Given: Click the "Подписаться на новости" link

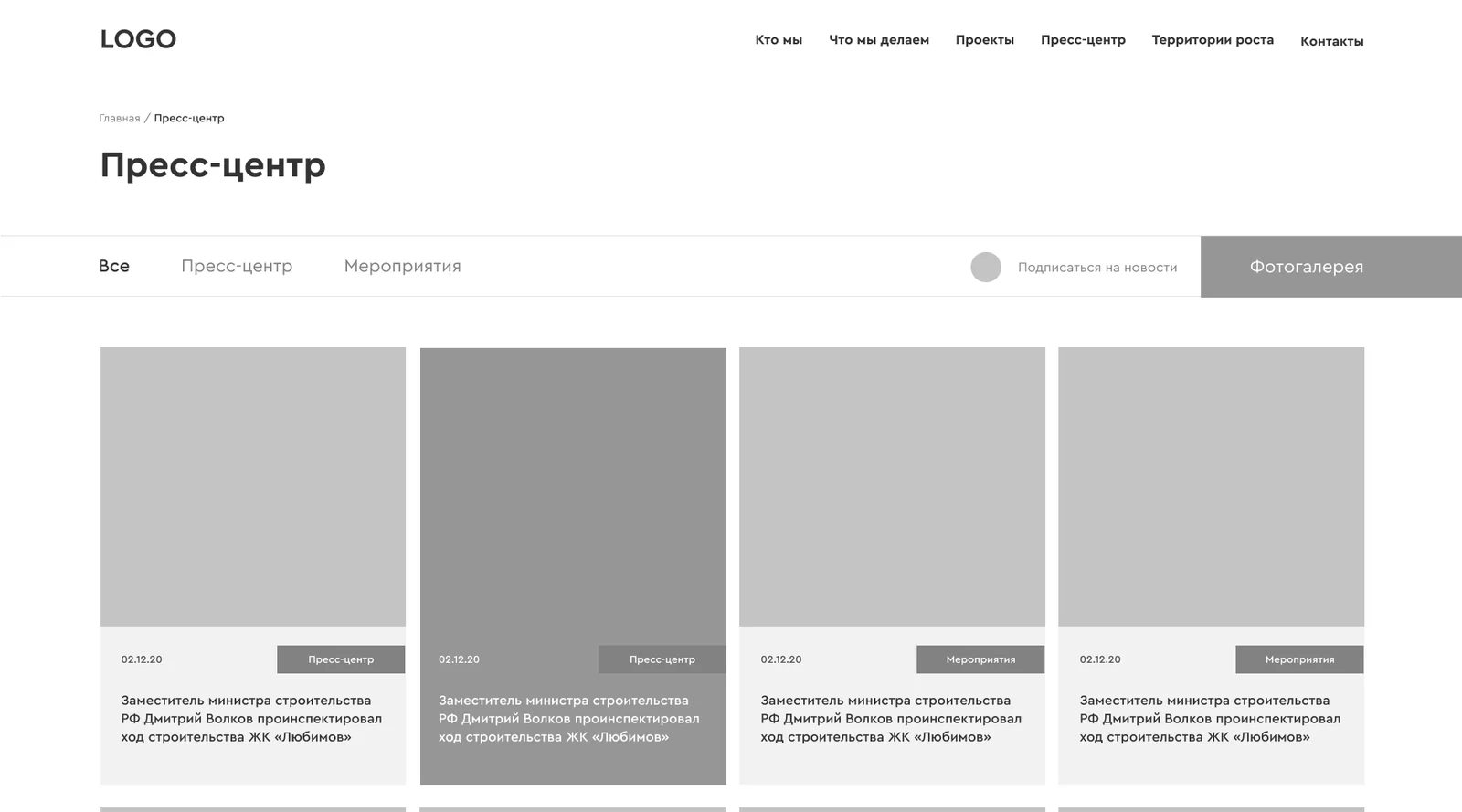Looking at the screenshot, I should pyautogui.click(x=1097, y=268).
